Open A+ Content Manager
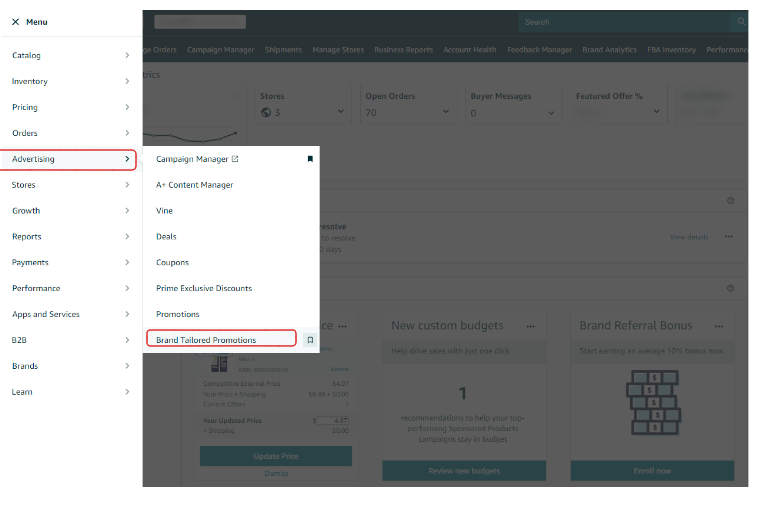This screenshot has height=517, width=764. click(194, 185)
